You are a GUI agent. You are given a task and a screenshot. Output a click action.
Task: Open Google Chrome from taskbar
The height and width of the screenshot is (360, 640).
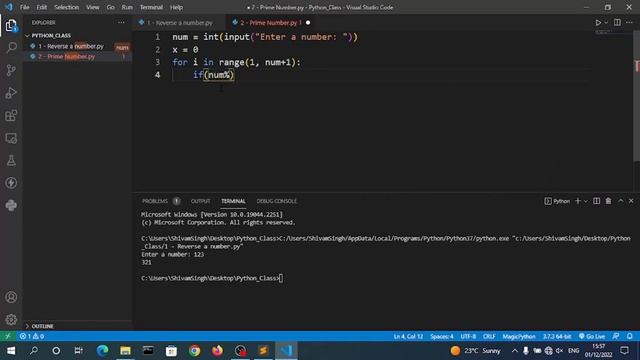pyautogui.click(x=194, y=351)
